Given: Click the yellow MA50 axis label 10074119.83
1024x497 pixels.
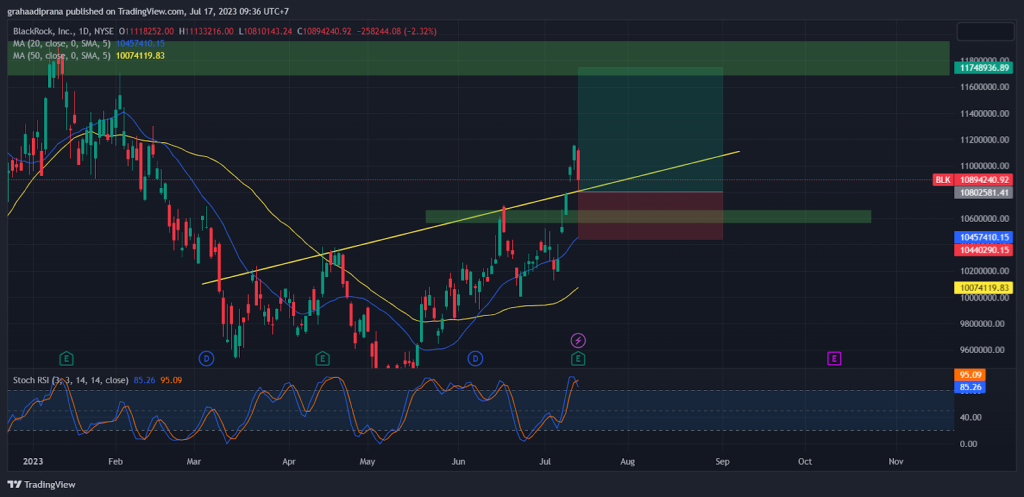Looking at the screenshot, I should (983, 287).
